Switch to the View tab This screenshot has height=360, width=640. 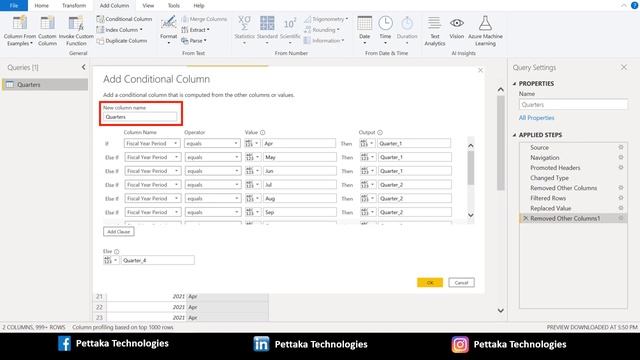(x=148, y=6)
